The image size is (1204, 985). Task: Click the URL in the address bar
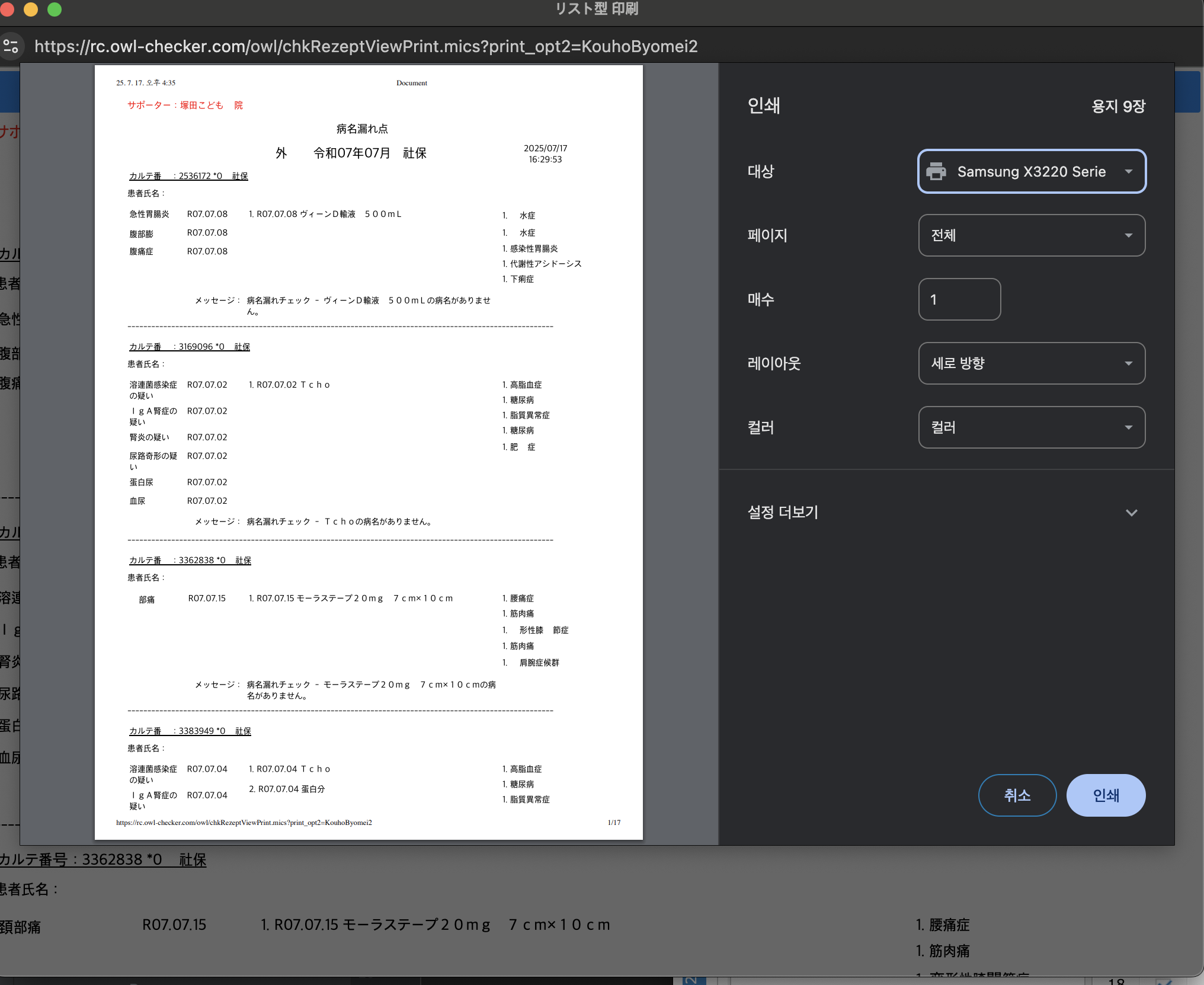coord(366,46)
